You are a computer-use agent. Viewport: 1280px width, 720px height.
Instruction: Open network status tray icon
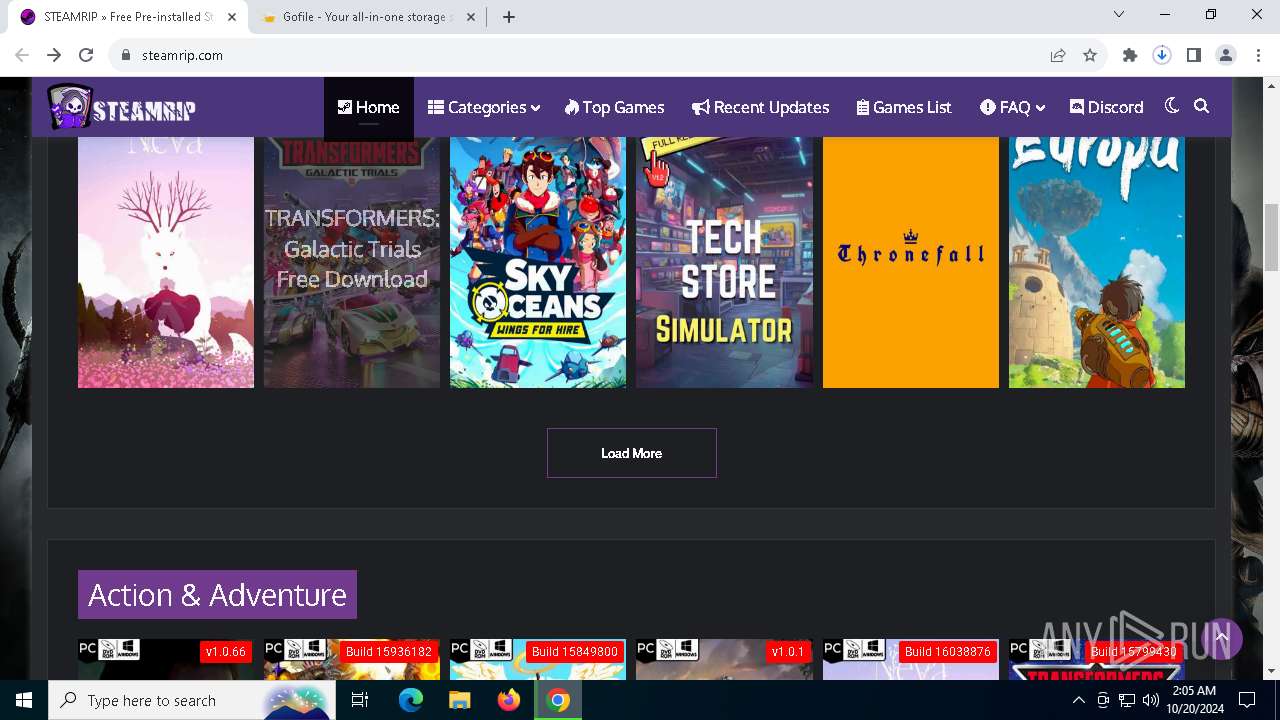[x=1127, y=700]
